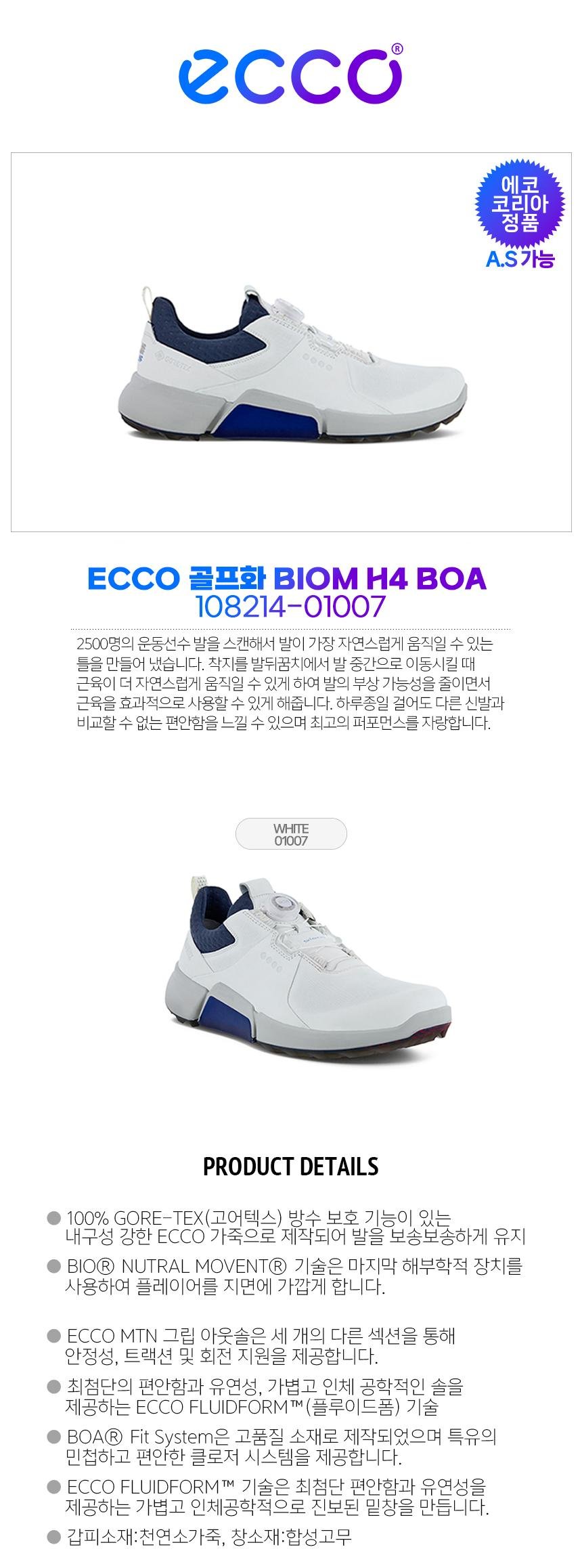Click the bullet beside BIO NUTRAL MOVENT line
The height and width of the screenshot is (1568, 582).
(54, 1265)
